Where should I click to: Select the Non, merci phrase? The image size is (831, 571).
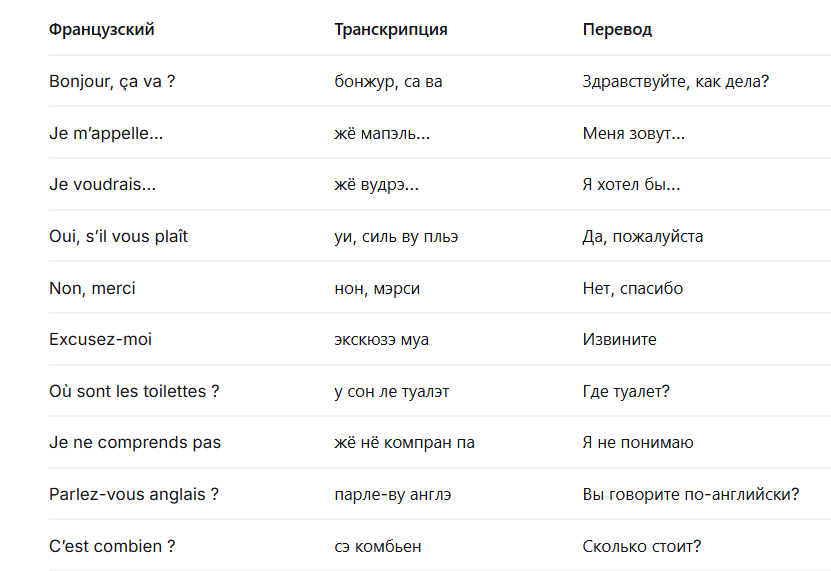[x=92, y=288]
